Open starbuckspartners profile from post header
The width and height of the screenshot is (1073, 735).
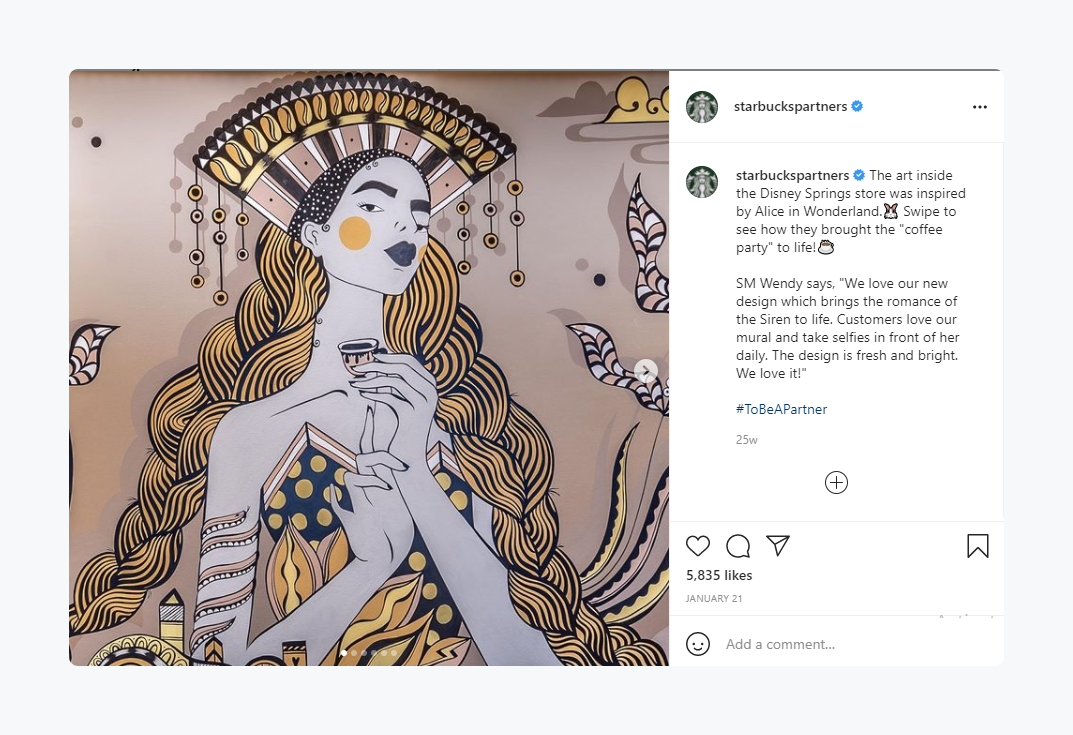pos(790,107)
